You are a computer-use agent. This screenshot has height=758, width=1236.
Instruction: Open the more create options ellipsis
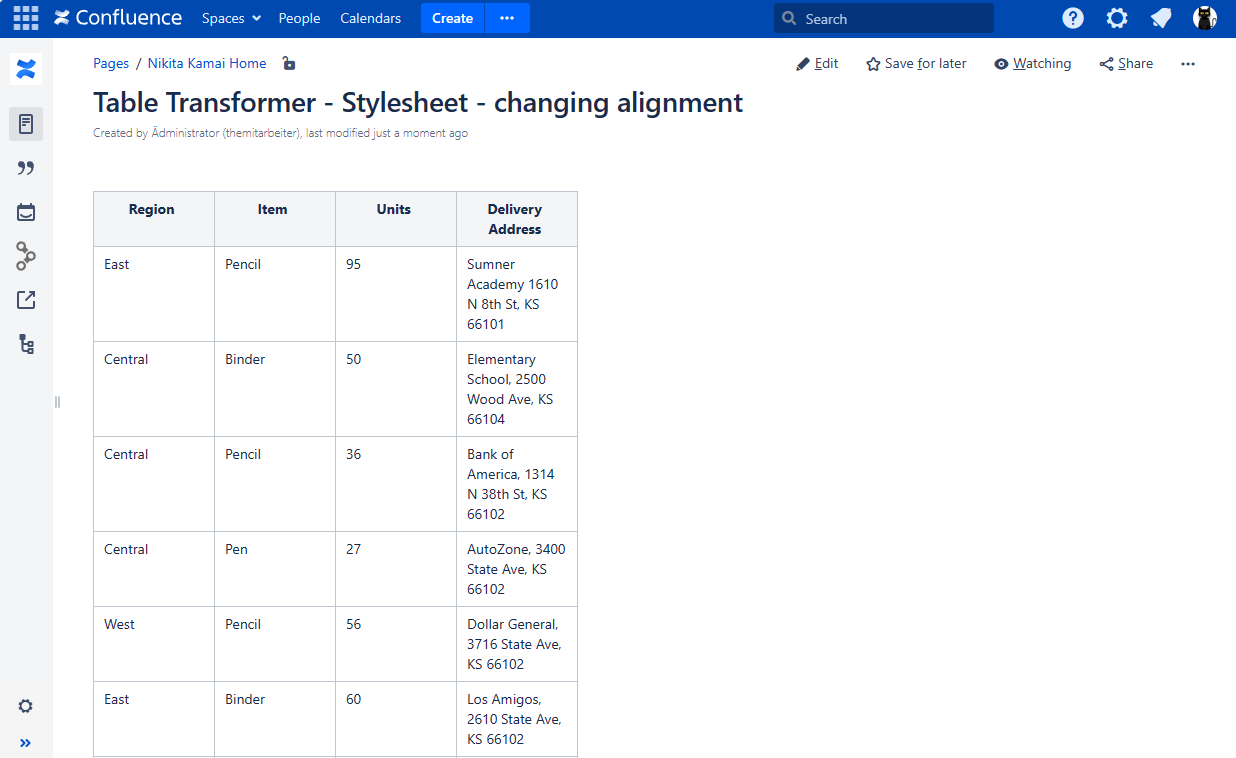tap(507, 18)
